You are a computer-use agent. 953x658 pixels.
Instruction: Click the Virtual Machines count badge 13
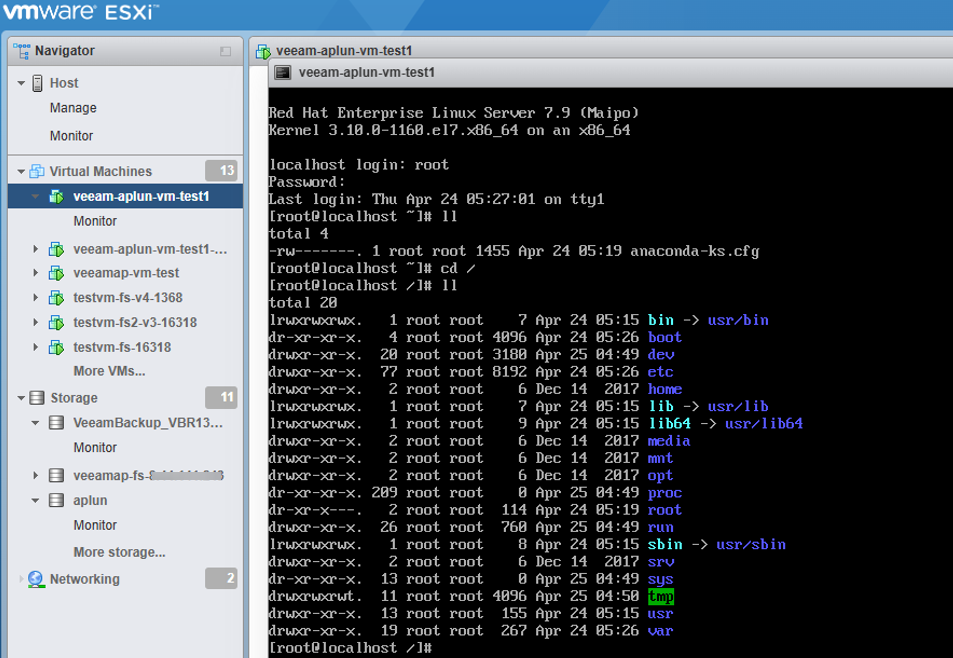(221, 171)
